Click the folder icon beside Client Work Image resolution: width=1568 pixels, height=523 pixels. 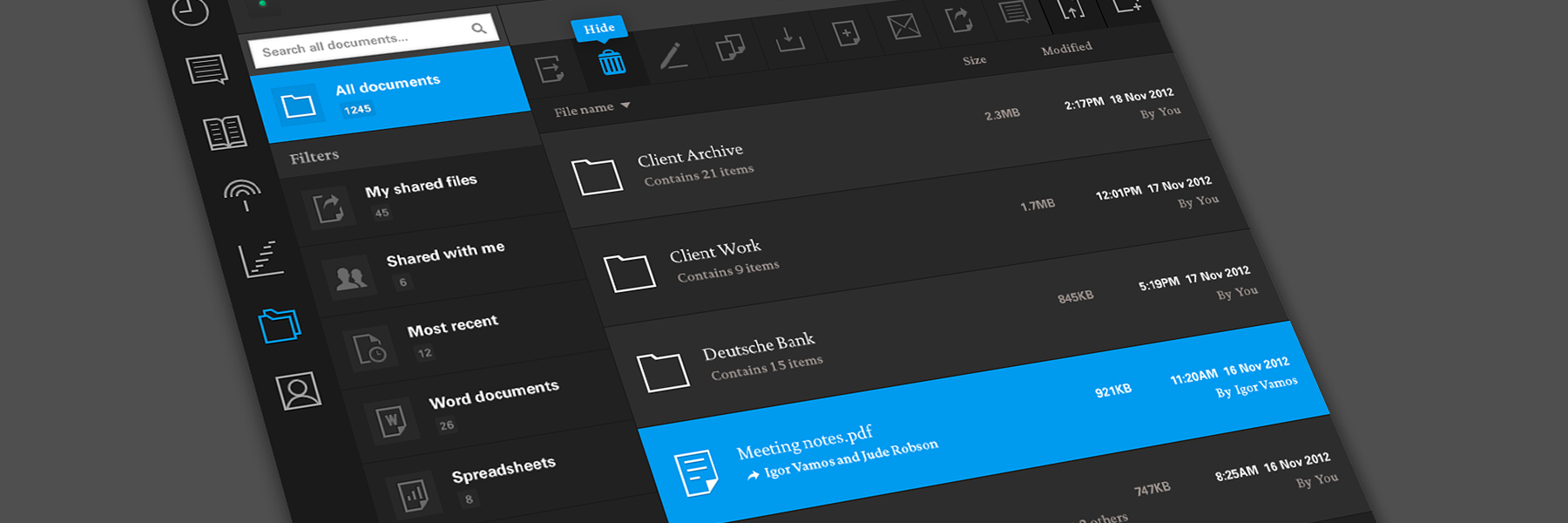click(630, 272)
